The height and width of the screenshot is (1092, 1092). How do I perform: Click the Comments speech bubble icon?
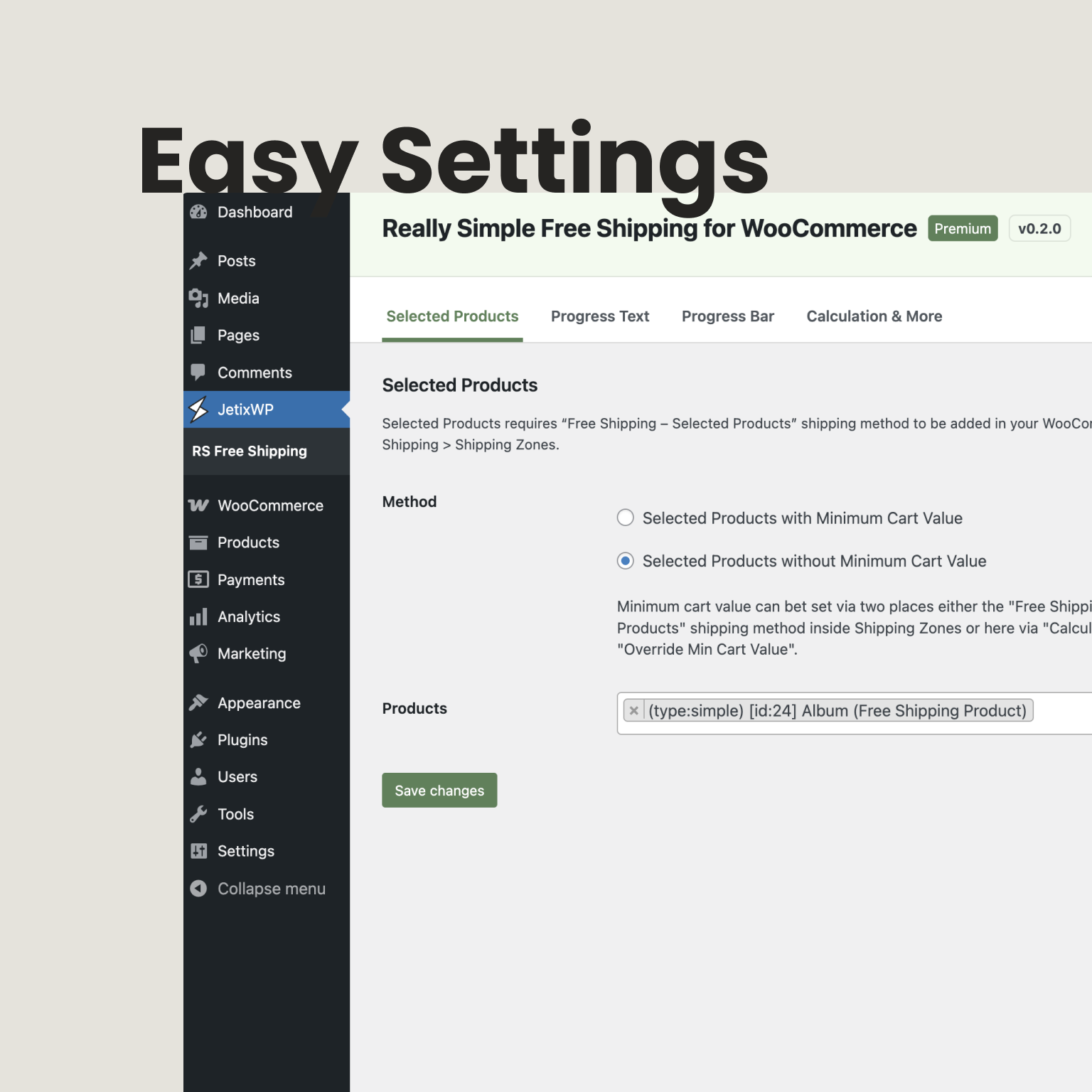(x=198, y=373)
